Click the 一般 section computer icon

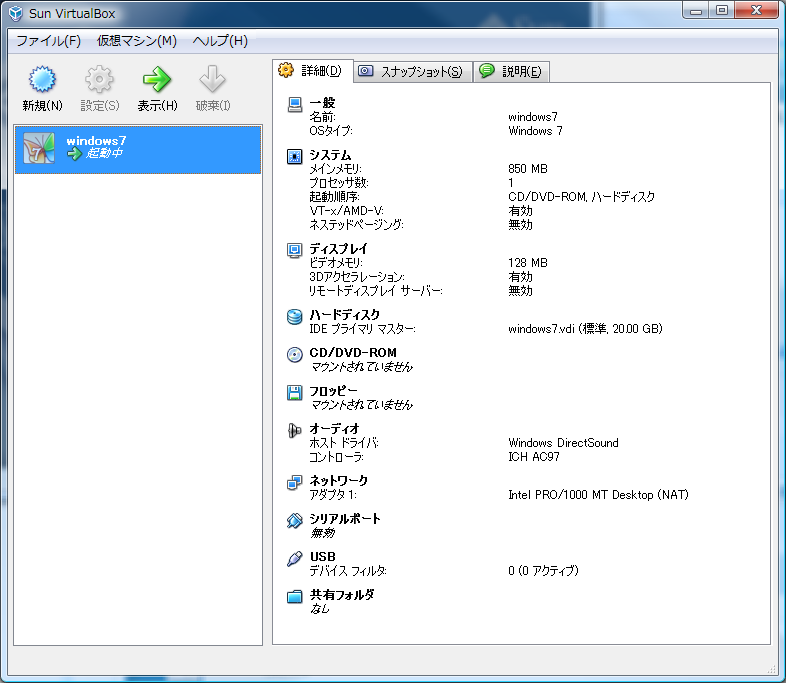[x=295, y=104]
